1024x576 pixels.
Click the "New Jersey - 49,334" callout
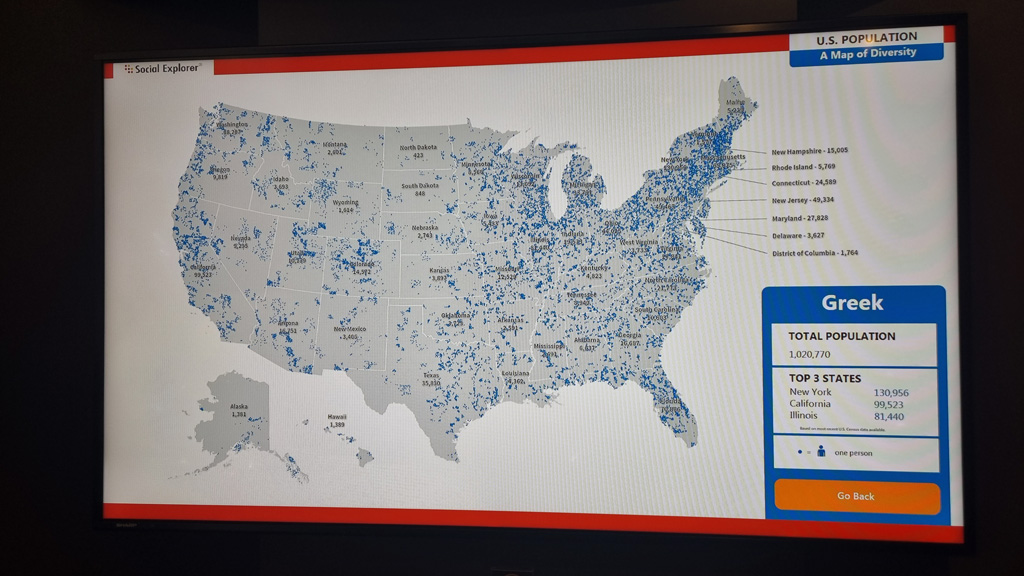point(803,200)
